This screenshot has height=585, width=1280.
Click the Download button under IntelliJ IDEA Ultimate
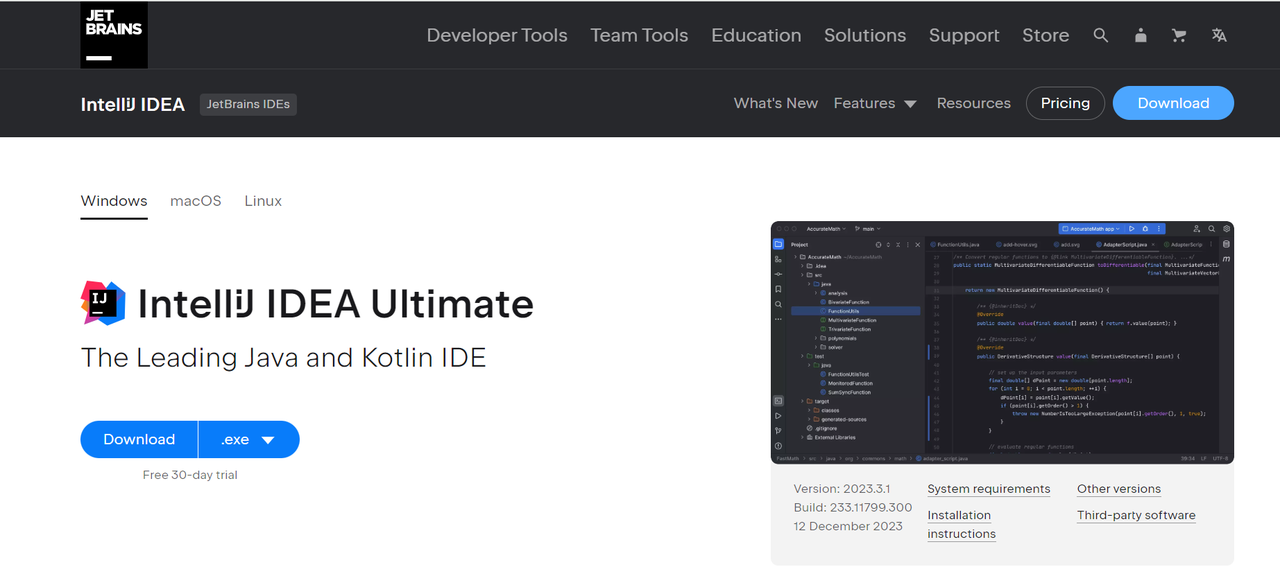pyautogui.click(x=139, y=439)
